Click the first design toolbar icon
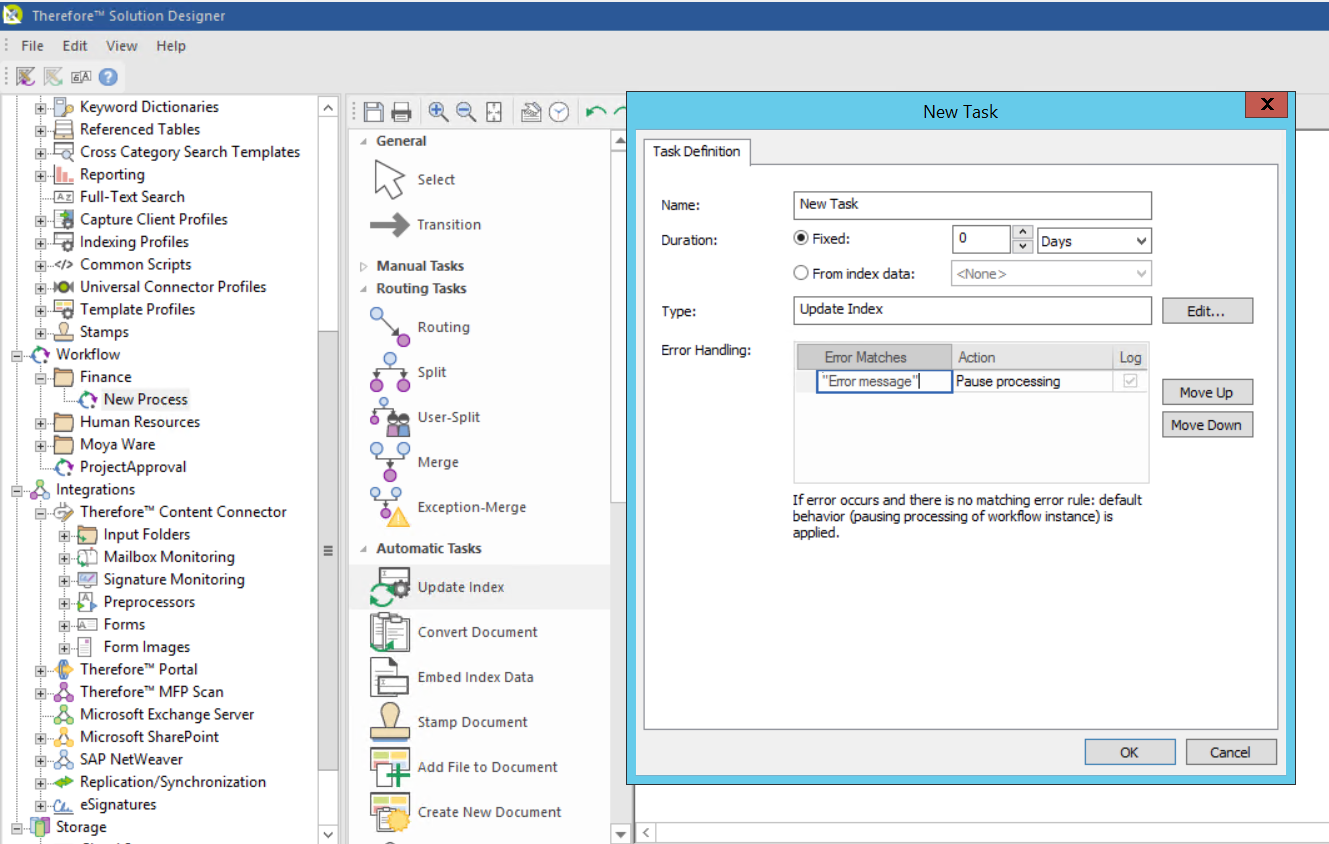Image resolution: width=1329 pixels, height=844 pixels. pyautogui.click(x=26, y=77)
